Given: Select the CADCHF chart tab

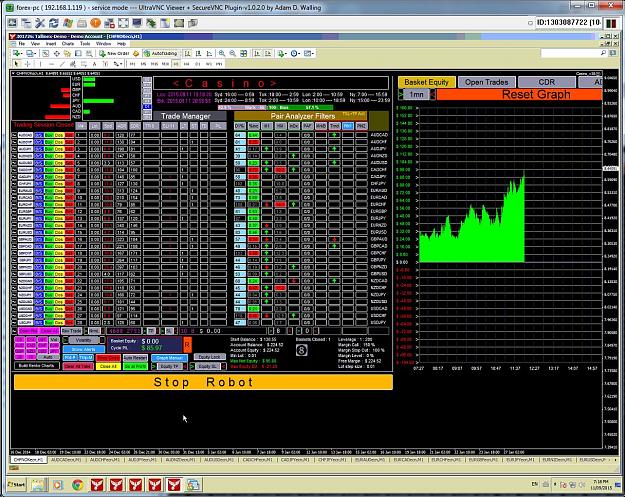Looking at the screenshot, I should click(x=256, y=460).
